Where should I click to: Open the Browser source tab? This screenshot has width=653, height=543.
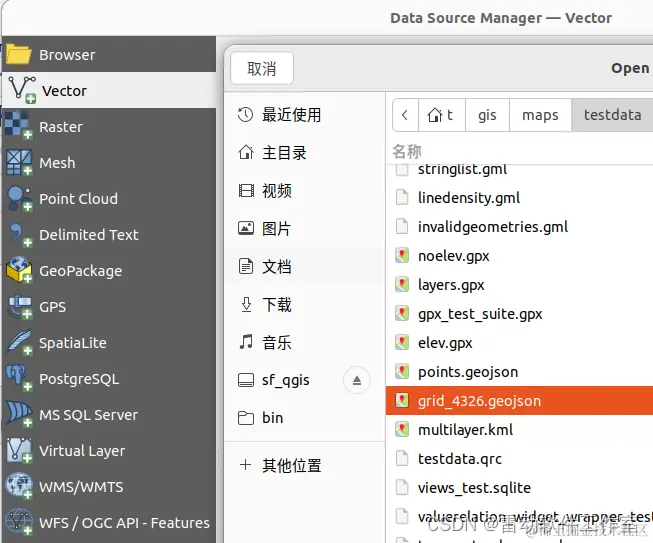tap(109, 54)
